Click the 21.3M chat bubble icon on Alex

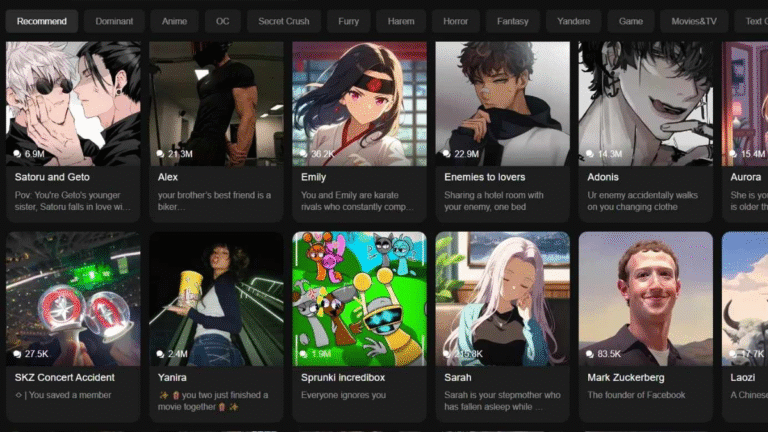[160, 154]
